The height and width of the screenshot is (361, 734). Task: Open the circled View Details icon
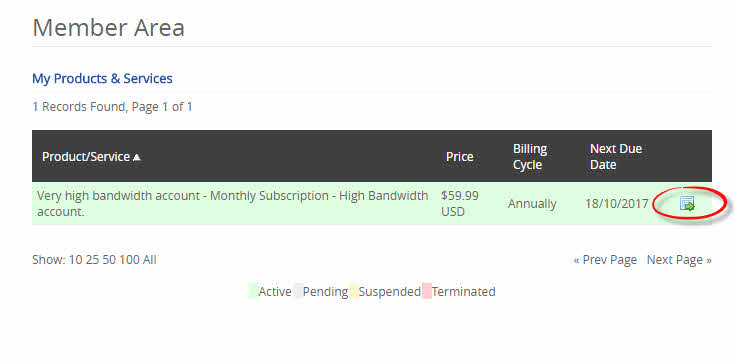687,204
